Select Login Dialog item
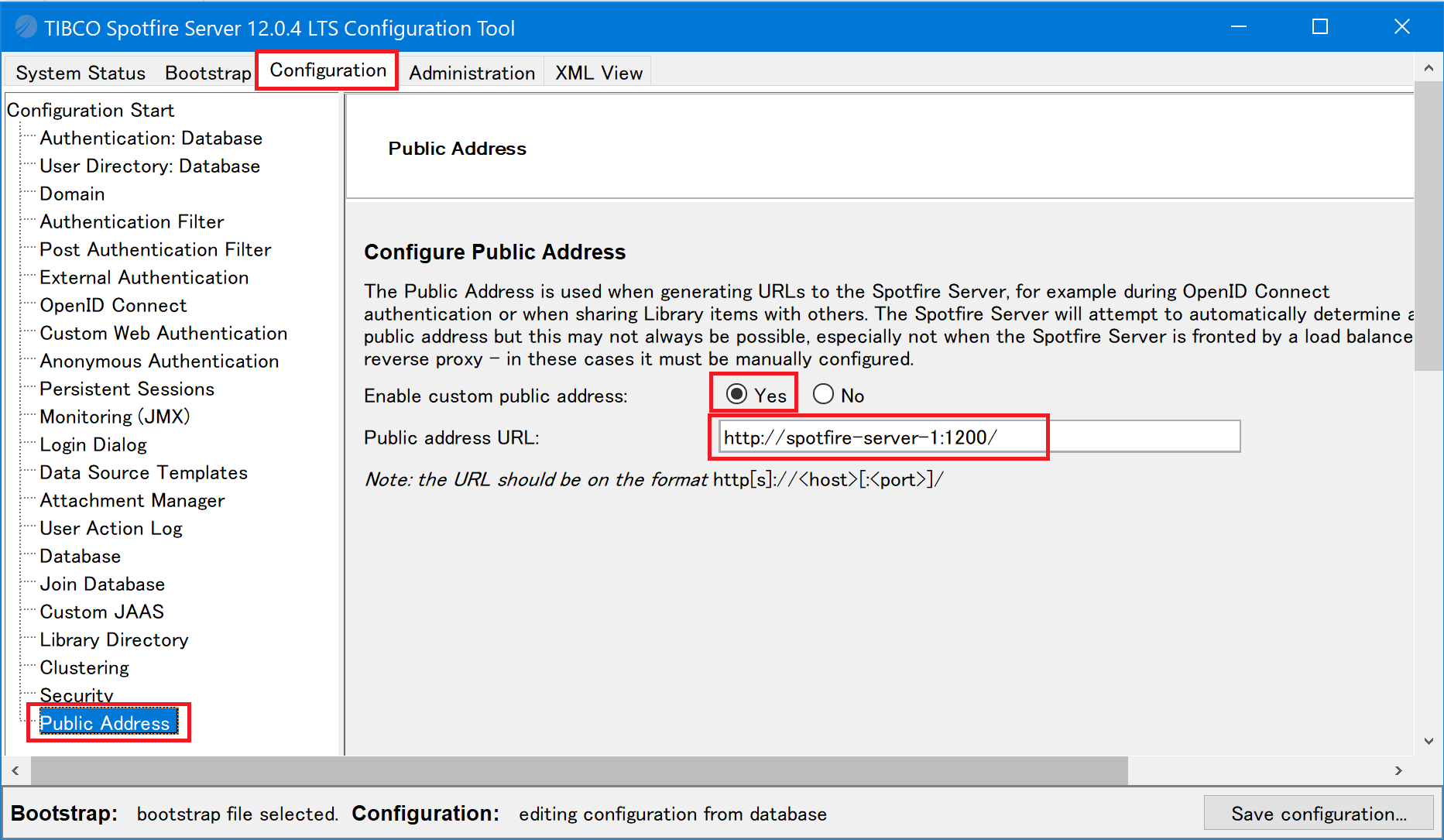Screen dimensions: 1444x840 click(93, 444)
